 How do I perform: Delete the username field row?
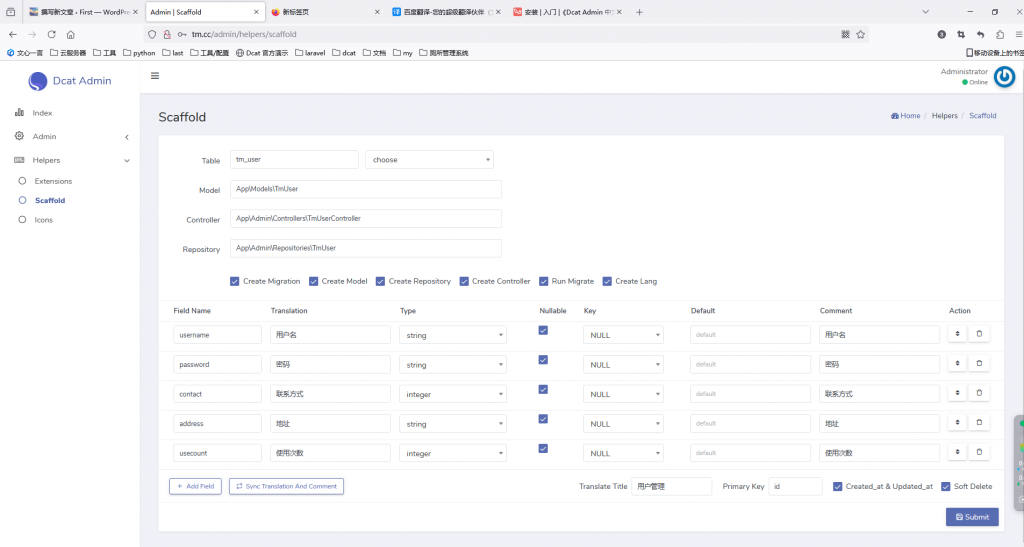pos(979,334)
